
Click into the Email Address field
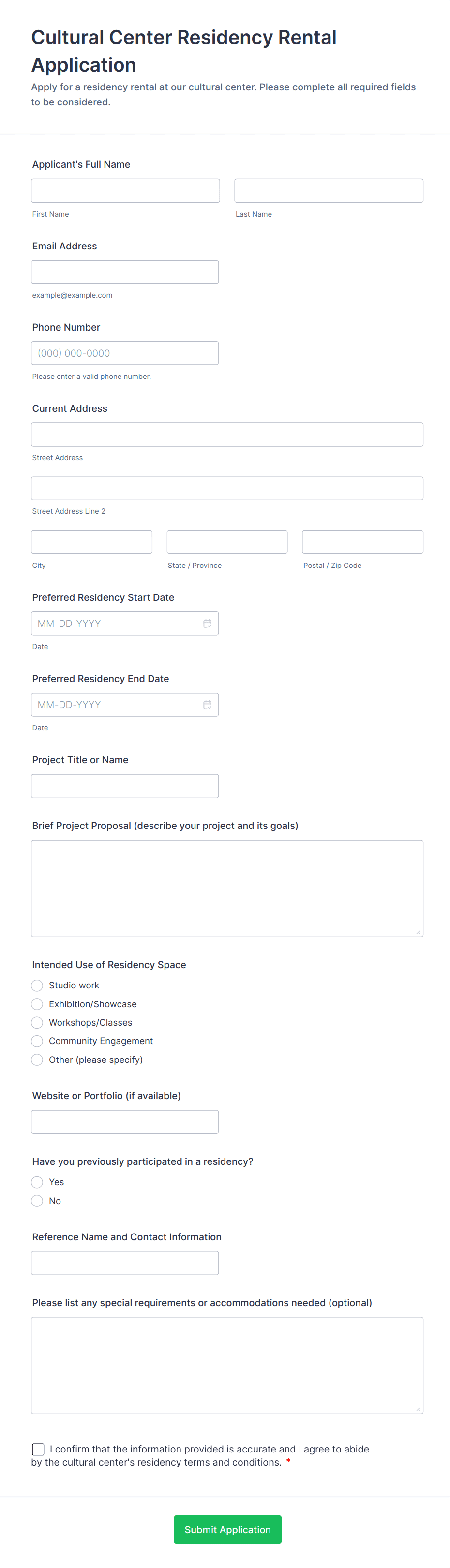(x=125, y=272)
